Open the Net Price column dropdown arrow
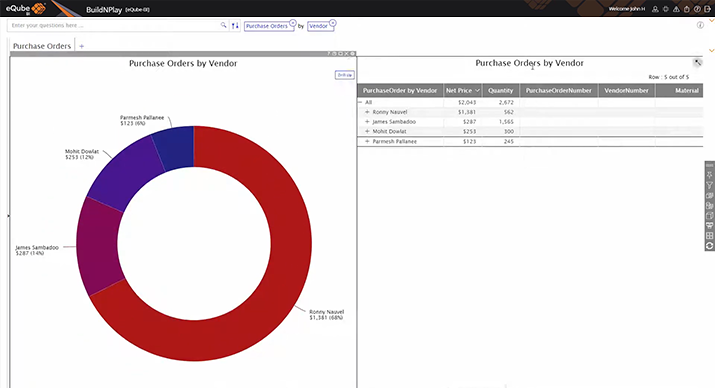This screenshot has height=388, width=715. (x=477, y=90)
